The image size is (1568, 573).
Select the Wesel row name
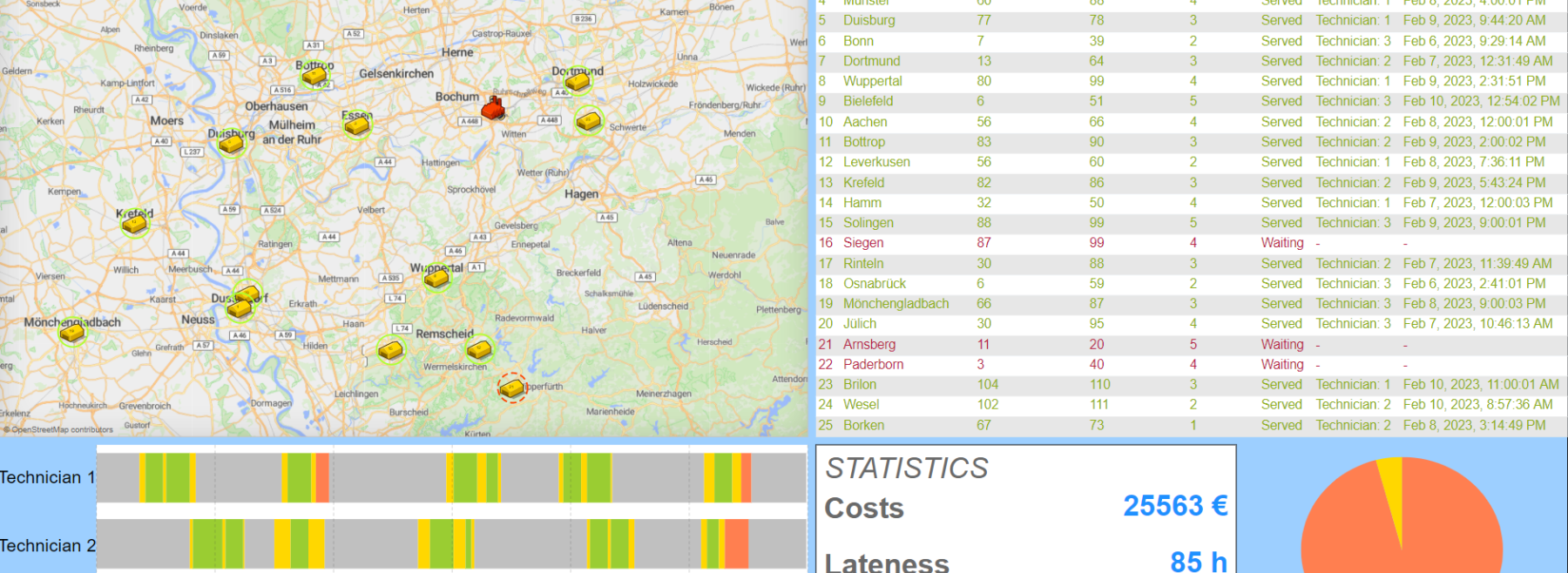862,405
